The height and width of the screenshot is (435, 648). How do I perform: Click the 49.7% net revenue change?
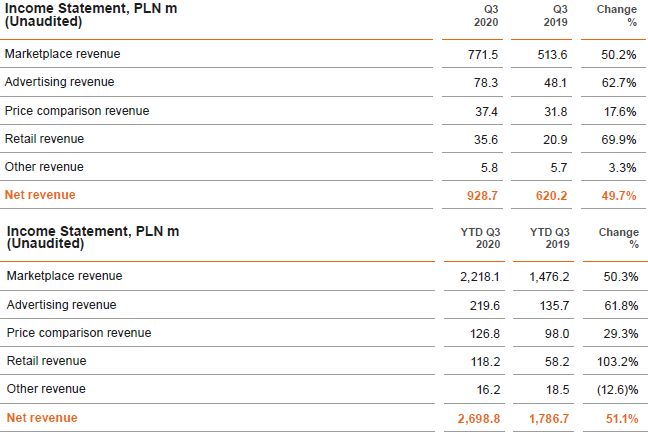(619, 195)
